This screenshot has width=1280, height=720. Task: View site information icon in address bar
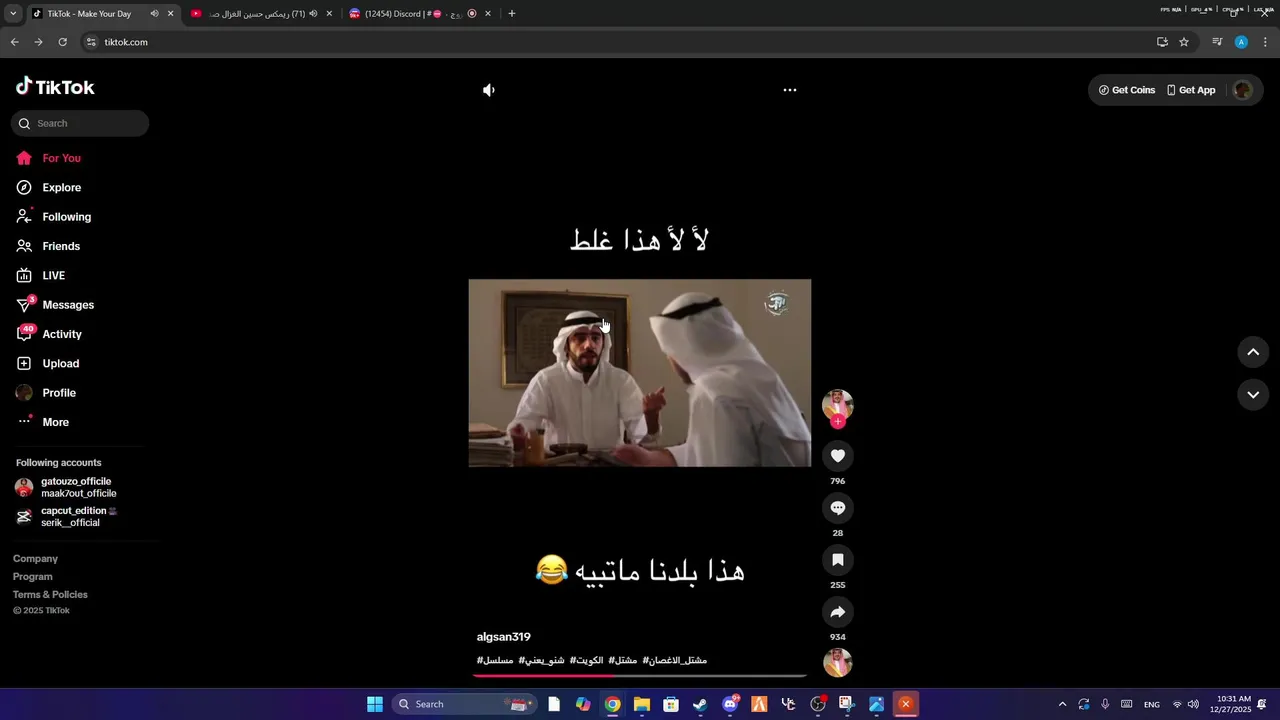91,42
